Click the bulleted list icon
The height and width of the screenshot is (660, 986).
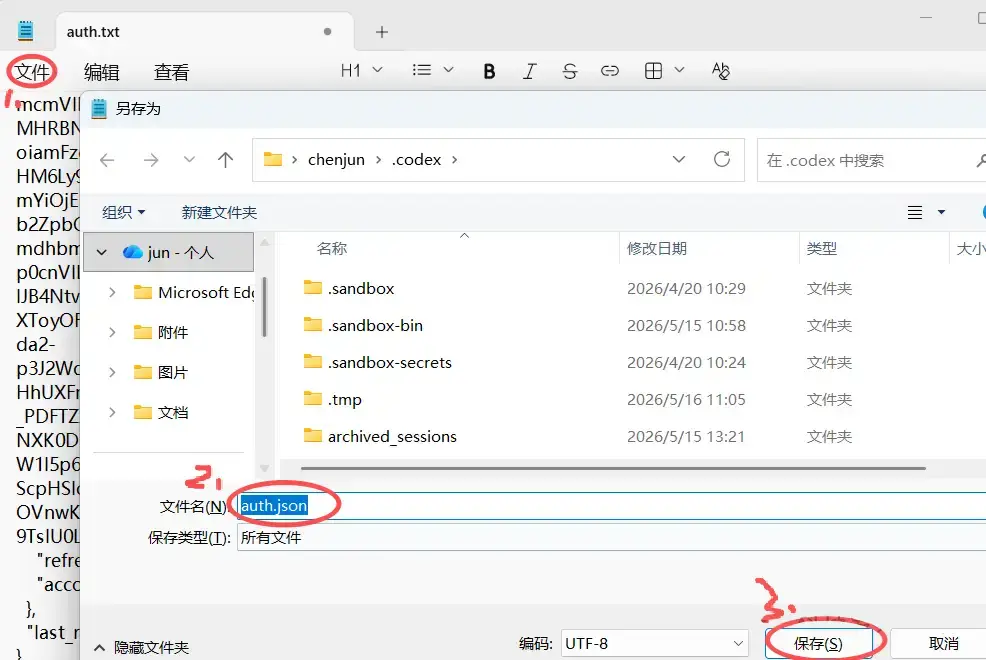pyautogui.click(x=422, y=70)
